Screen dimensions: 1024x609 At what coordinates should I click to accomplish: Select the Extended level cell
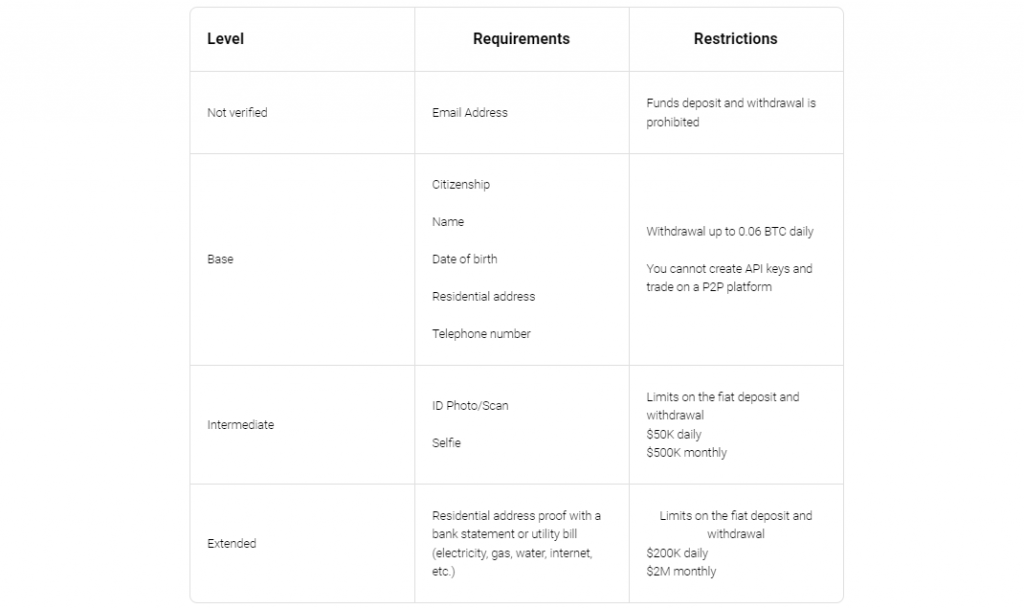pos(231,544)
